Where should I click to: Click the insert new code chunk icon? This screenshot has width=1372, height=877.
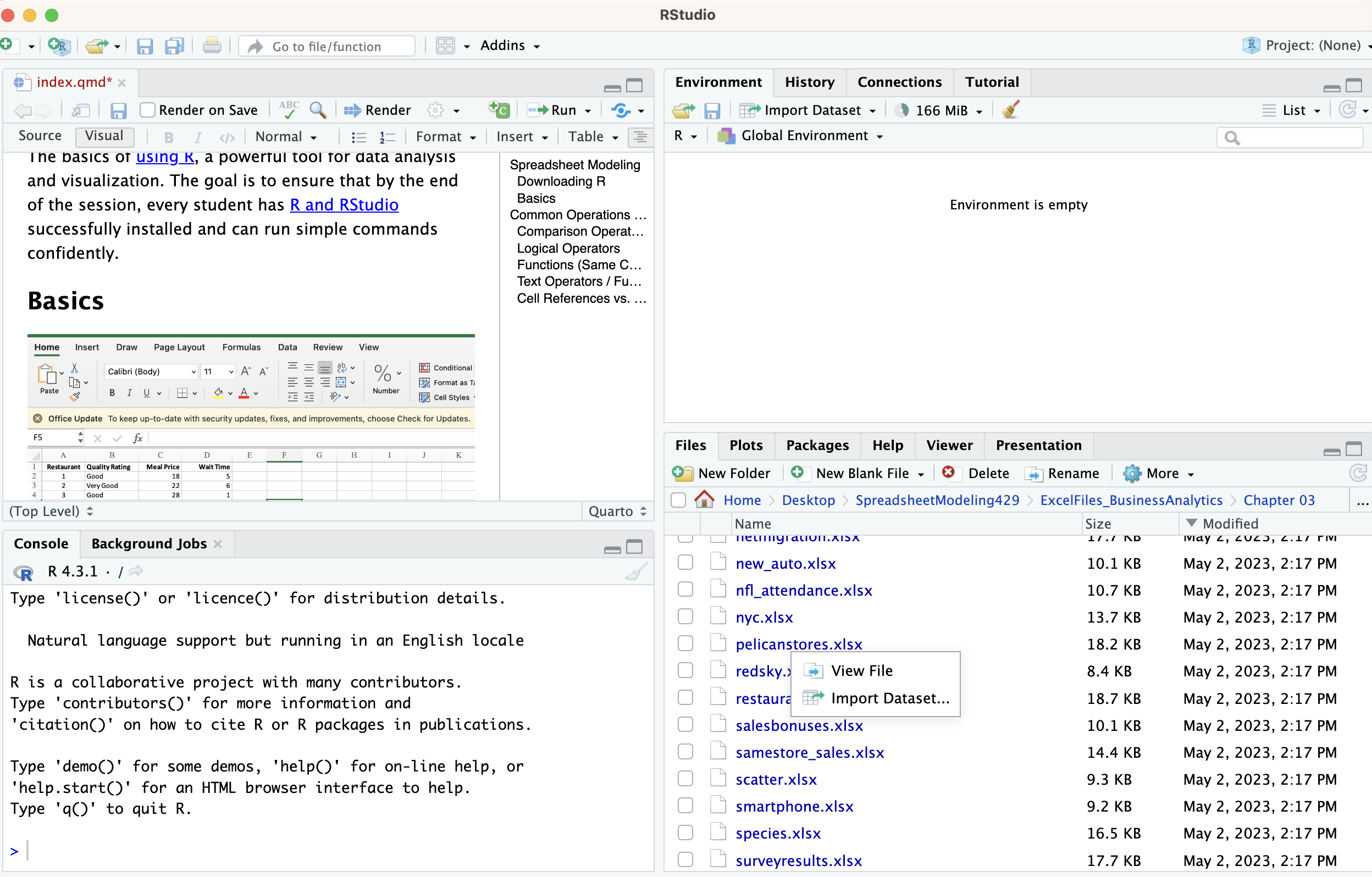499,110
